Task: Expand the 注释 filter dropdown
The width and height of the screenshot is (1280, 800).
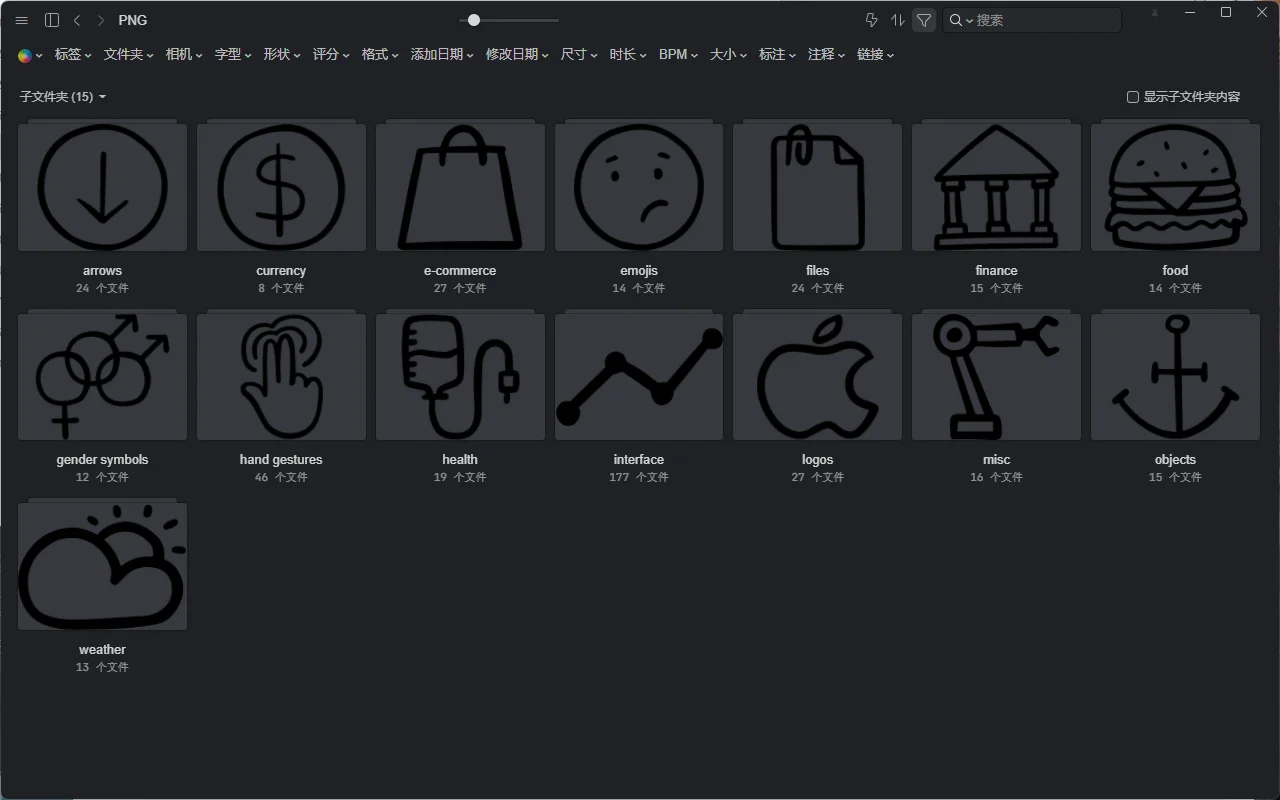Action: point(826,55)
